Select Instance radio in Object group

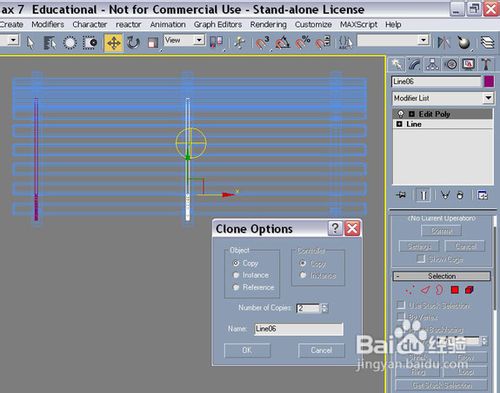[x=236, y=275]
